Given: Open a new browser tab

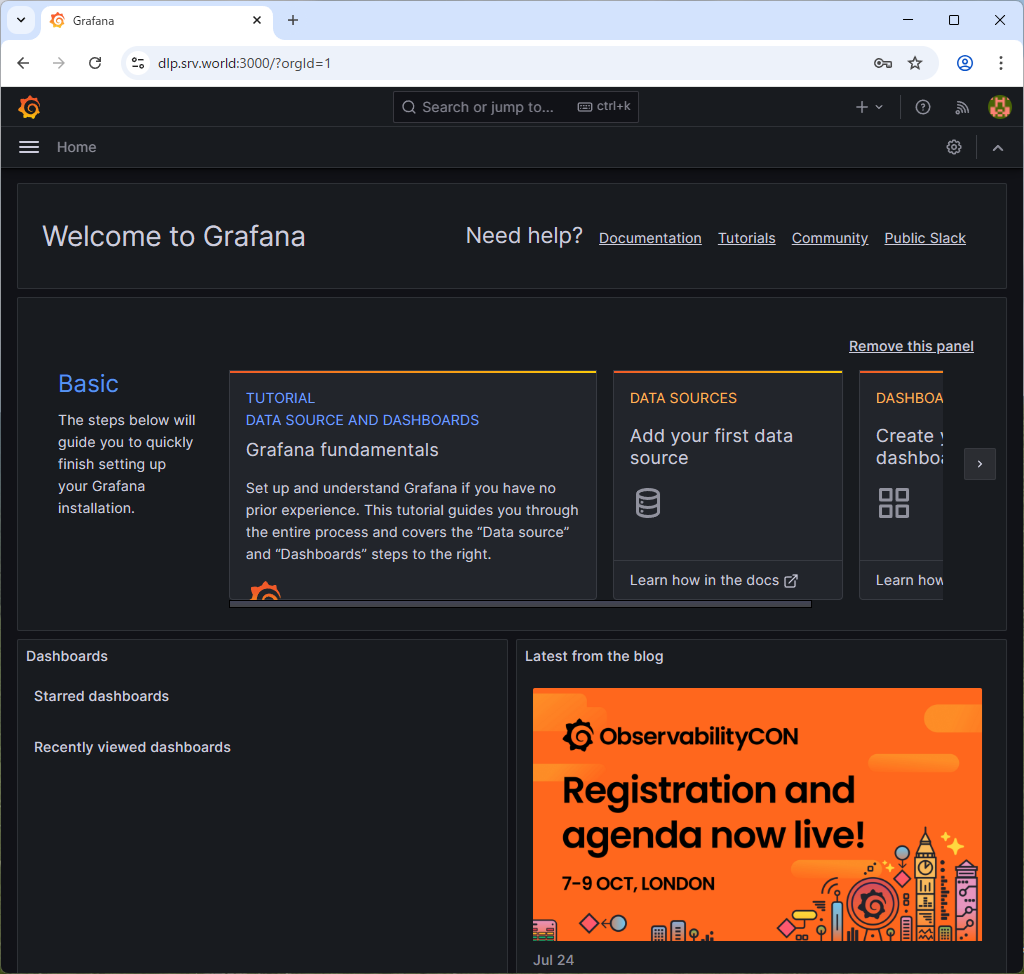Looking at the screenshot, I should point(293,20).
